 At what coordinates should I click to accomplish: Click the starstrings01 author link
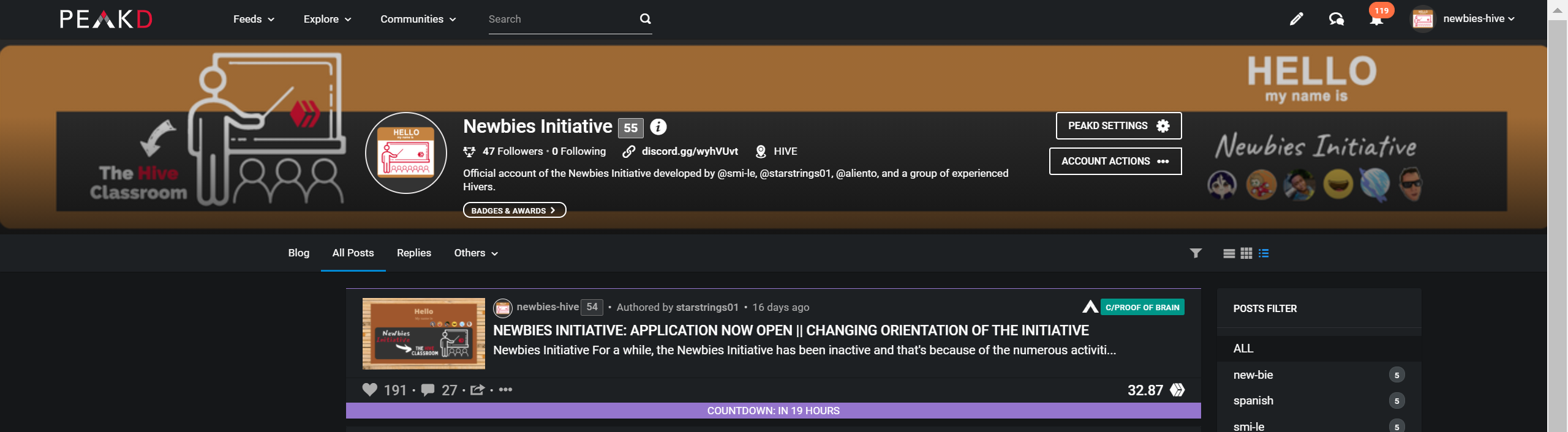(x=708, y=307)
